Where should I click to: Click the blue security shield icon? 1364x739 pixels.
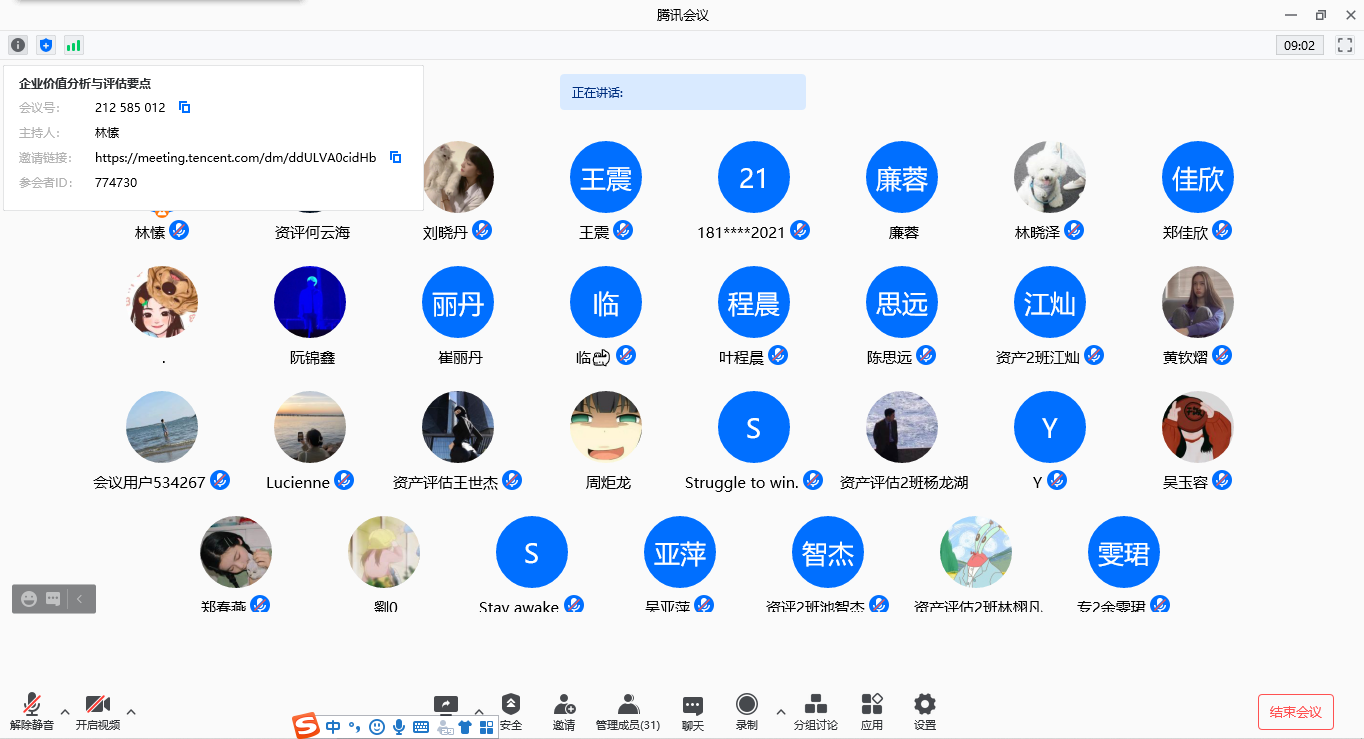pos(46,45)
